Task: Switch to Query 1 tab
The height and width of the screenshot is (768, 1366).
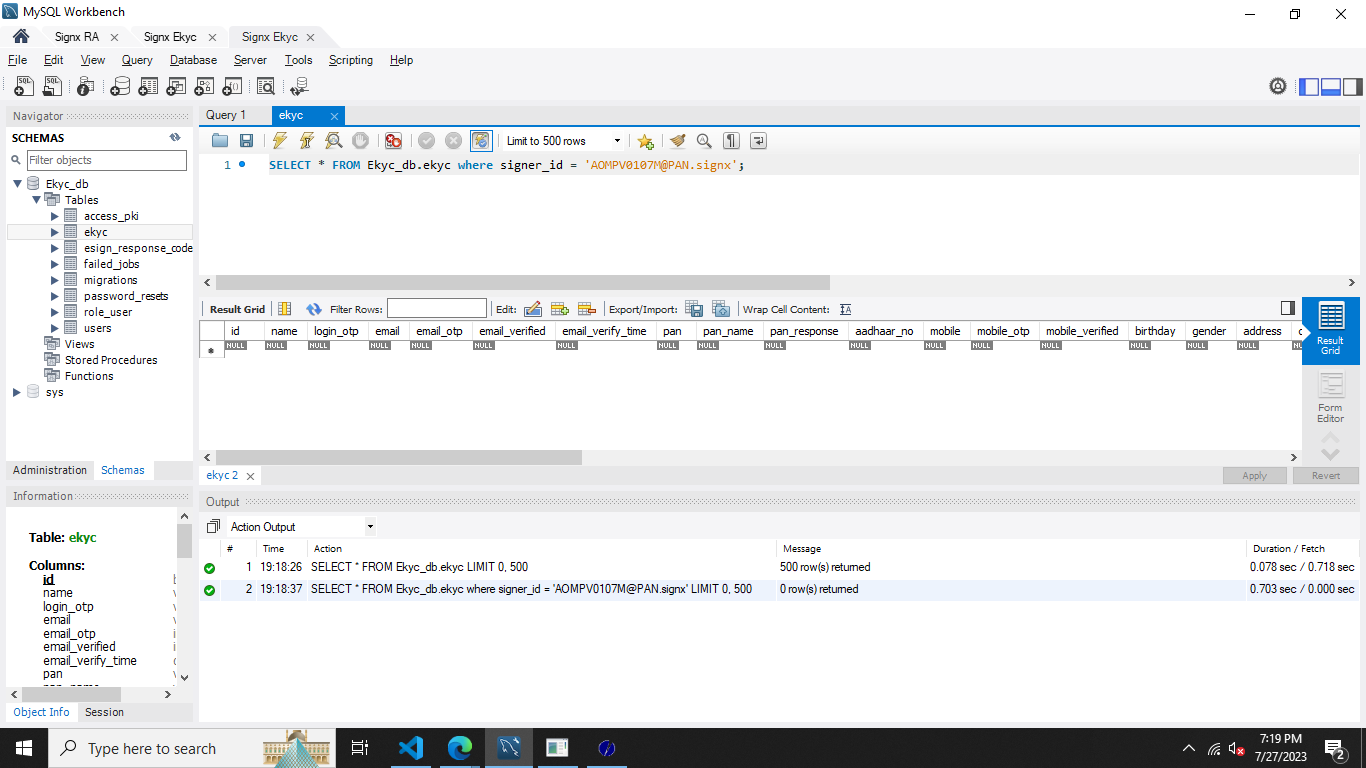Action: click(226, 115)
